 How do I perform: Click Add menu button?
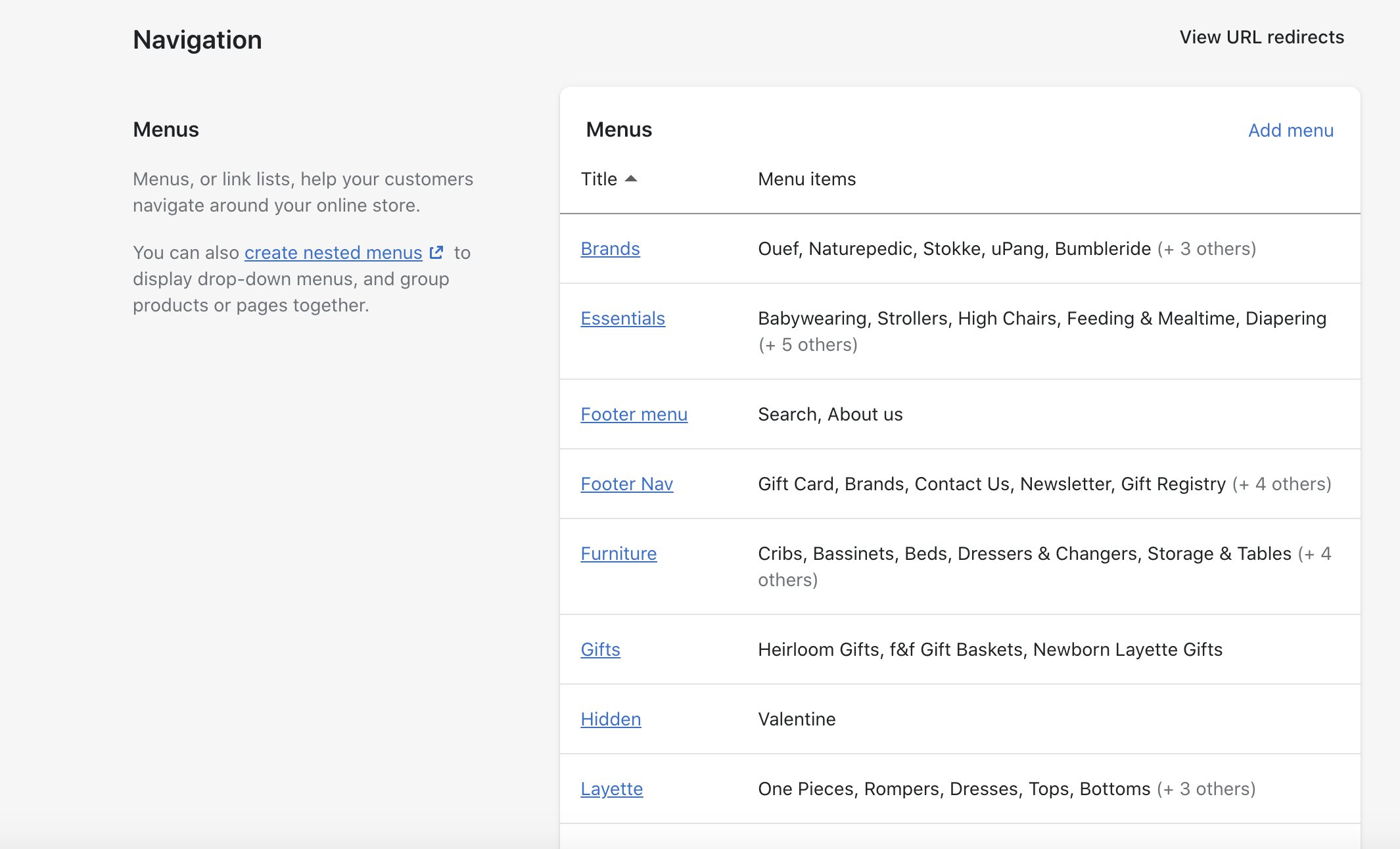(x=1290, y=130)
